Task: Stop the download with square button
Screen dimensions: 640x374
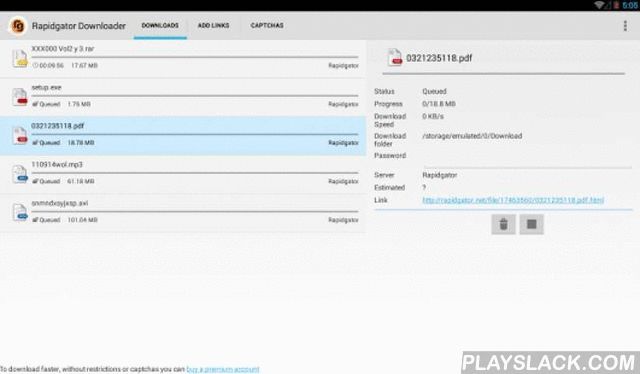Action: [x=531, y=224]
